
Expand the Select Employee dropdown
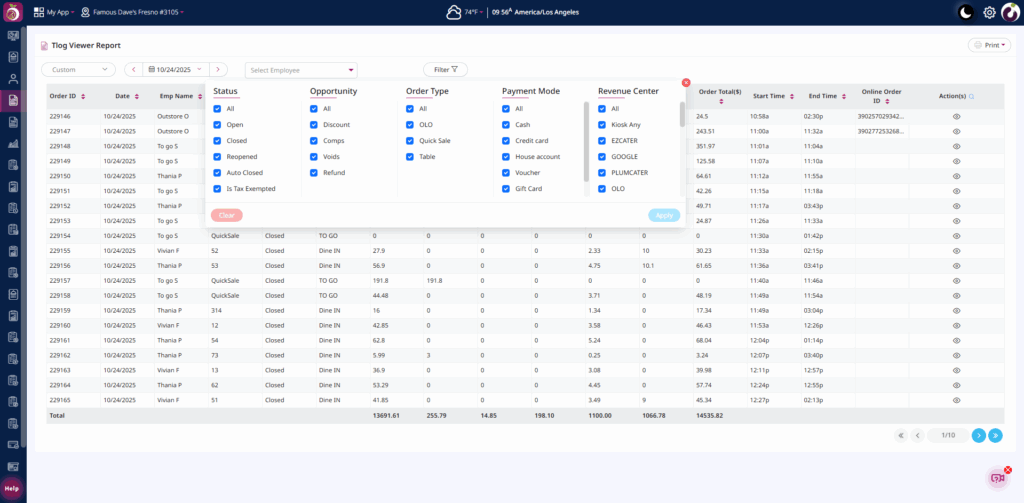click(x=301, y=70)
